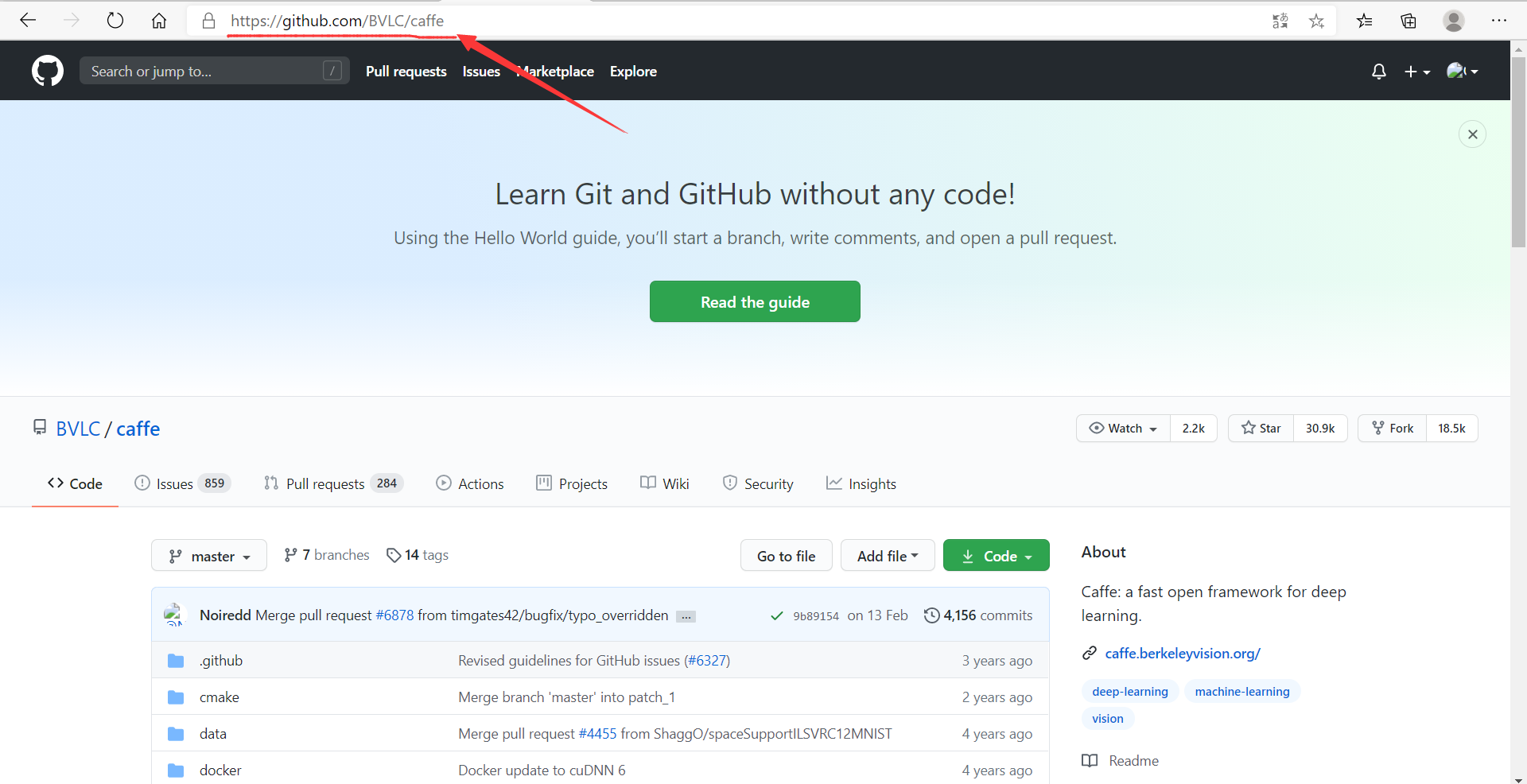Open the favorites list icon
Screen dimensions: 1527x784
click(x=1365, y=21)
